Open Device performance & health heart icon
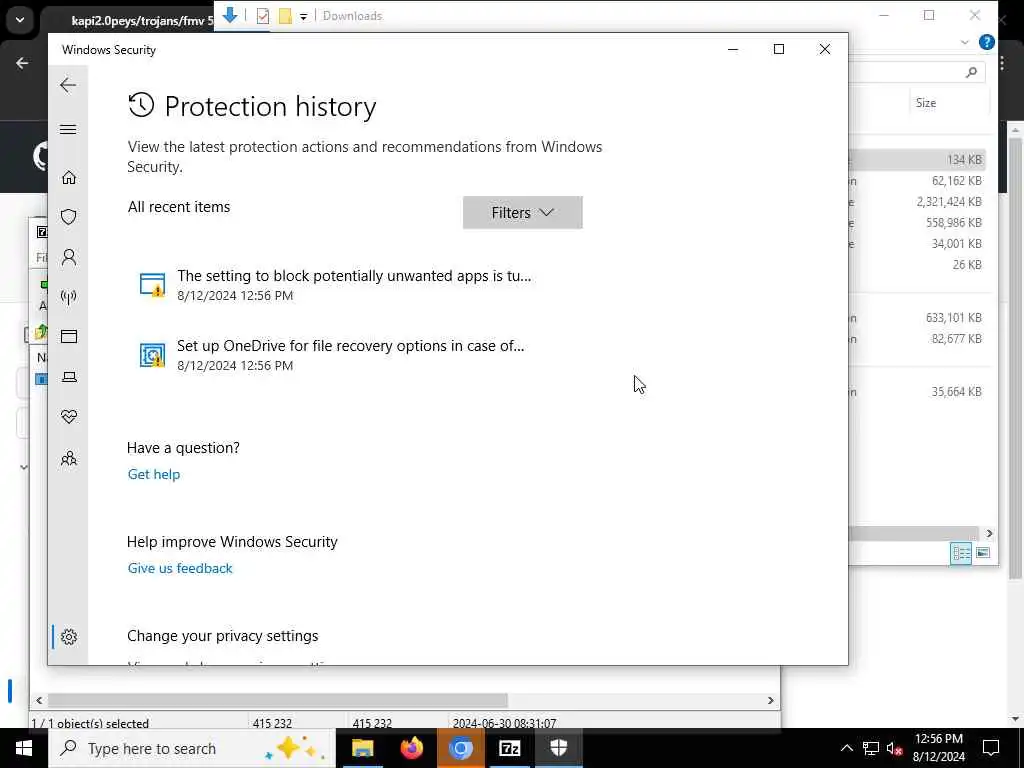Viewport: 1024px width, 768px height. pyautogui.click(x=69, y=417)
